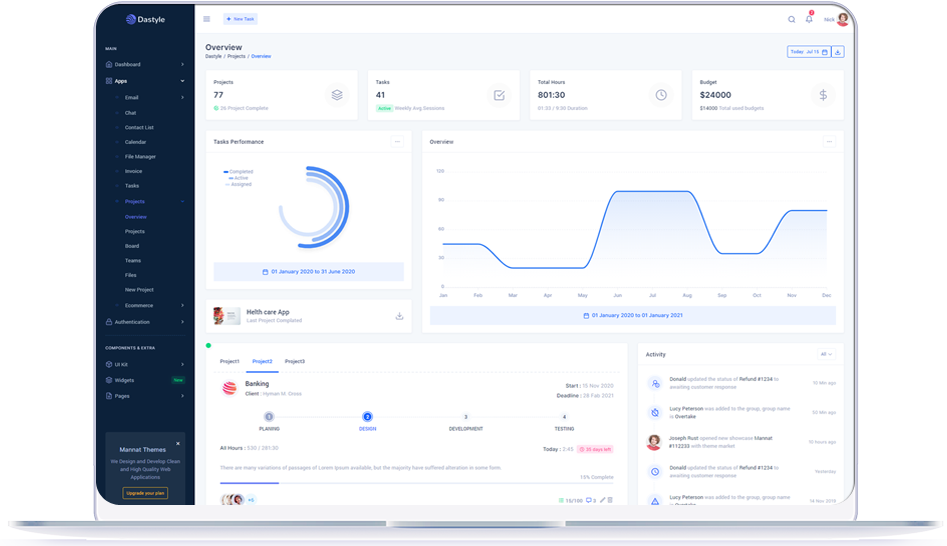Viewport: 947px width, 546px height.
Task: Open the Activity 'All' filter dropdown
Action: click(x=826, y=354)
